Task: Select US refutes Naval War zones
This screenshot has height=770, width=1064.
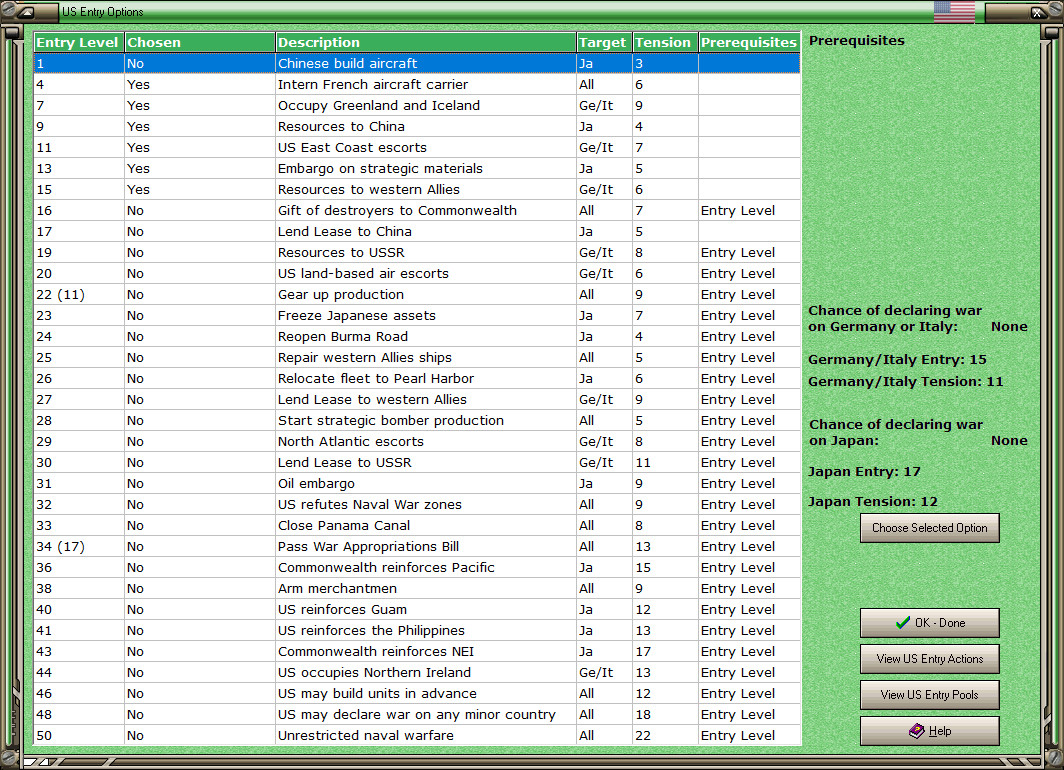Action: [417, 505]
